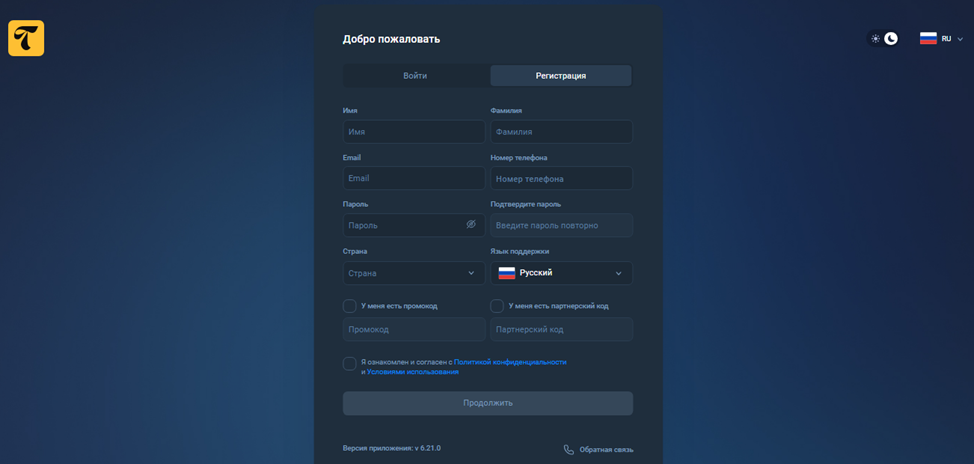
Task: Show password using the crossed eye icon
Action: point(471,225)
